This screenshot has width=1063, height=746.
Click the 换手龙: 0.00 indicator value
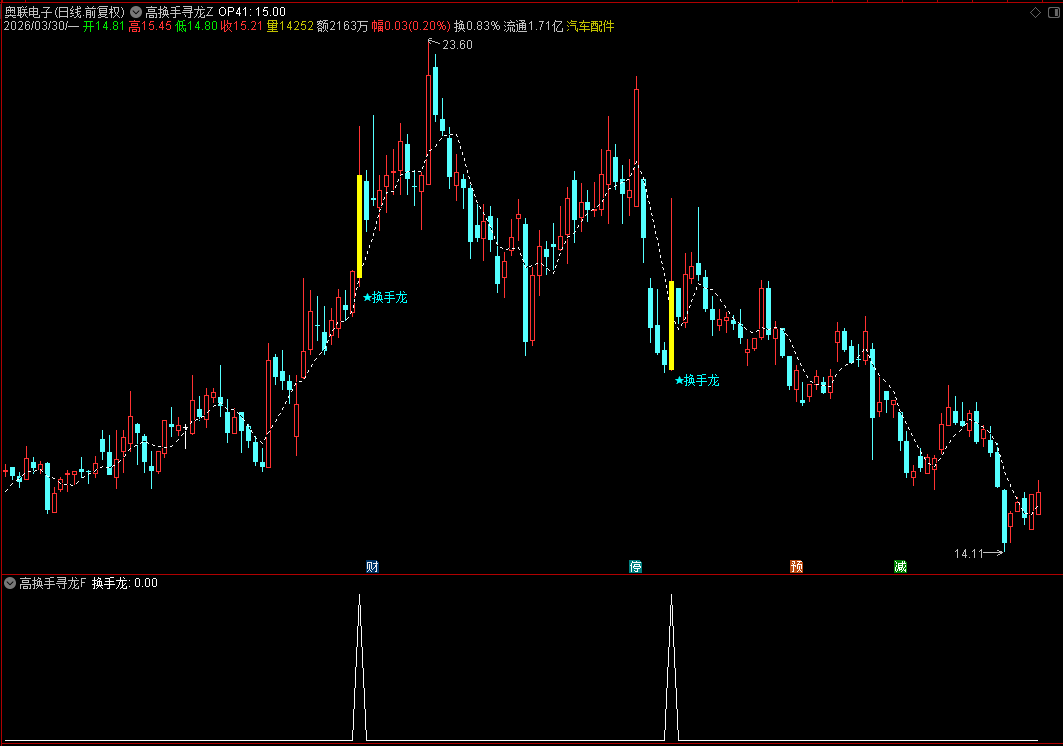125,583
